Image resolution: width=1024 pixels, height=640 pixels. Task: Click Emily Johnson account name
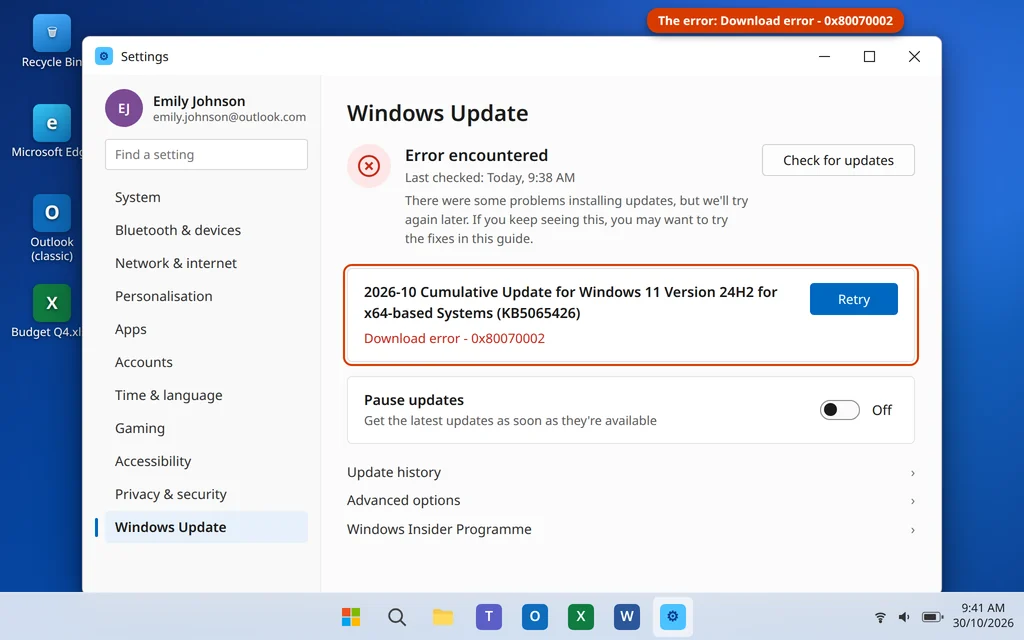(199, 101)
